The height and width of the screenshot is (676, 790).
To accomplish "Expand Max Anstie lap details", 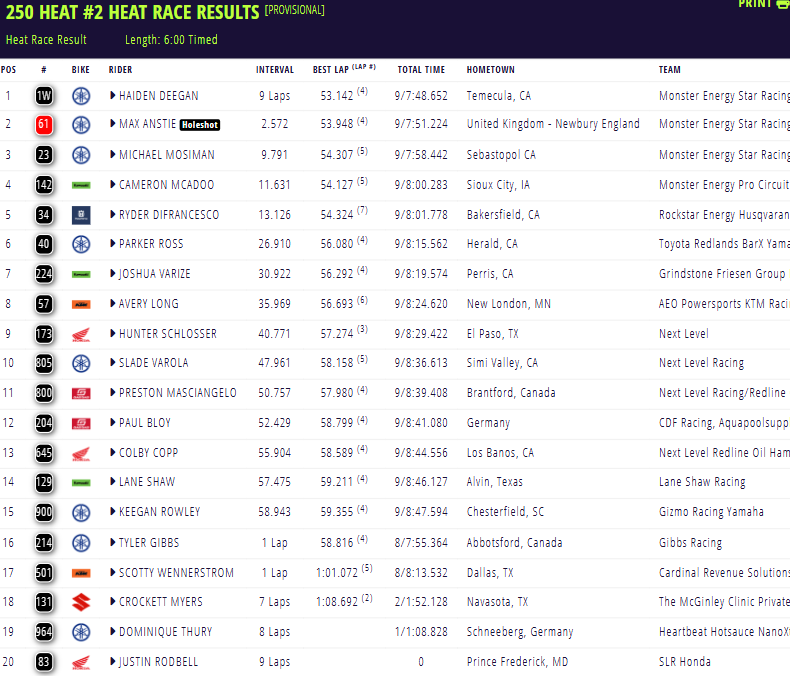I will point(113,123).
